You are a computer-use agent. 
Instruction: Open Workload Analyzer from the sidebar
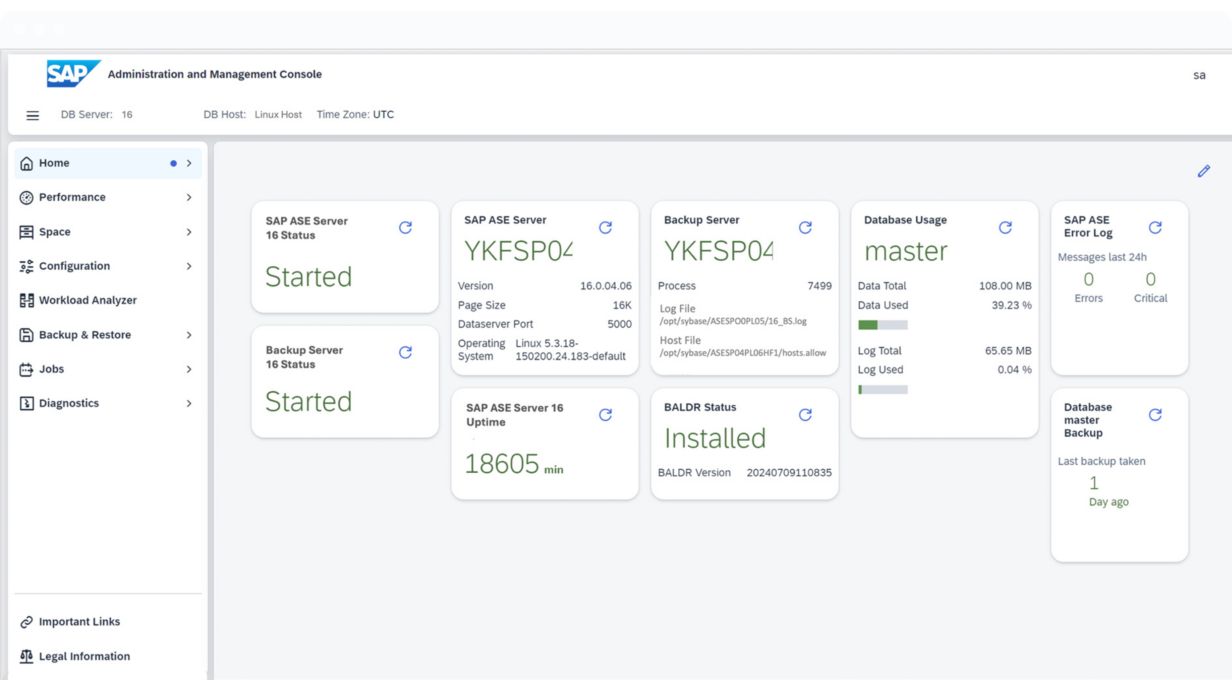(x=87, y=300)
